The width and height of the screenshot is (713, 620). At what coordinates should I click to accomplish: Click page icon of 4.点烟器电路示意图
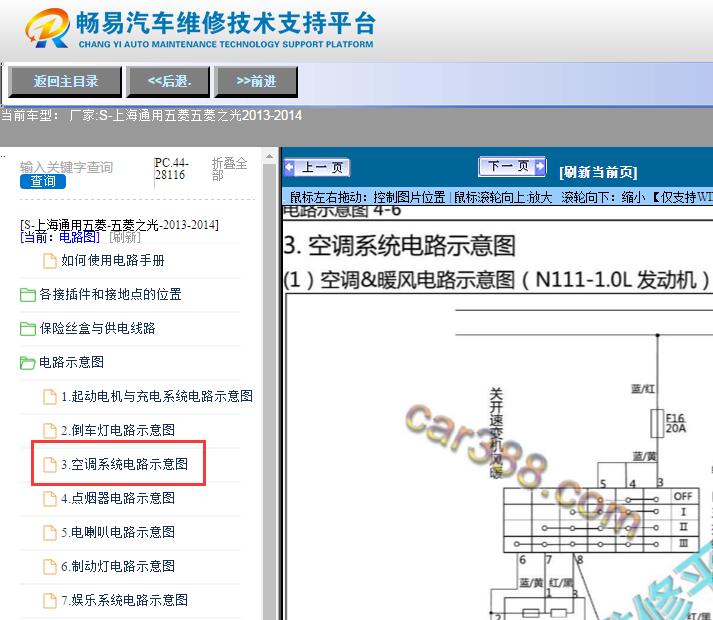(x=50, y=499)
